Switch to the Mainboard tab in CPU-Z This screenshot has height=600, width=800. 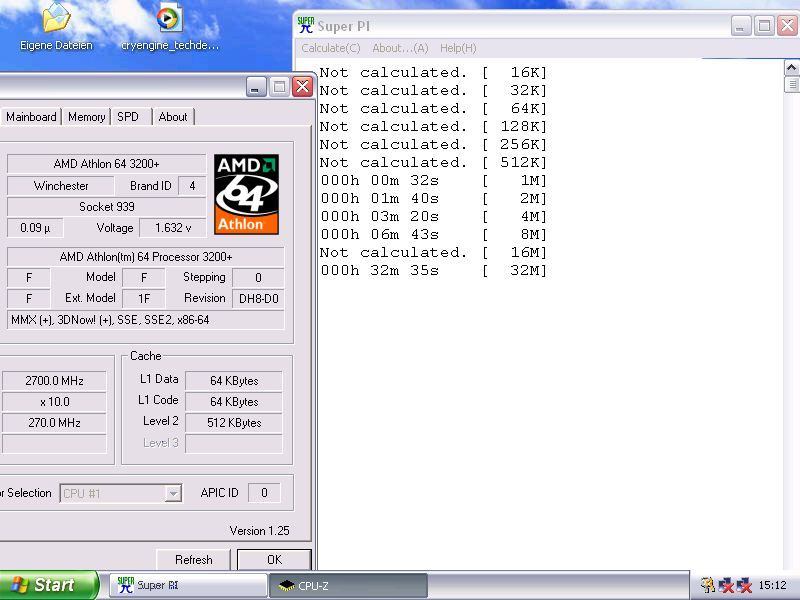[31, 117]
